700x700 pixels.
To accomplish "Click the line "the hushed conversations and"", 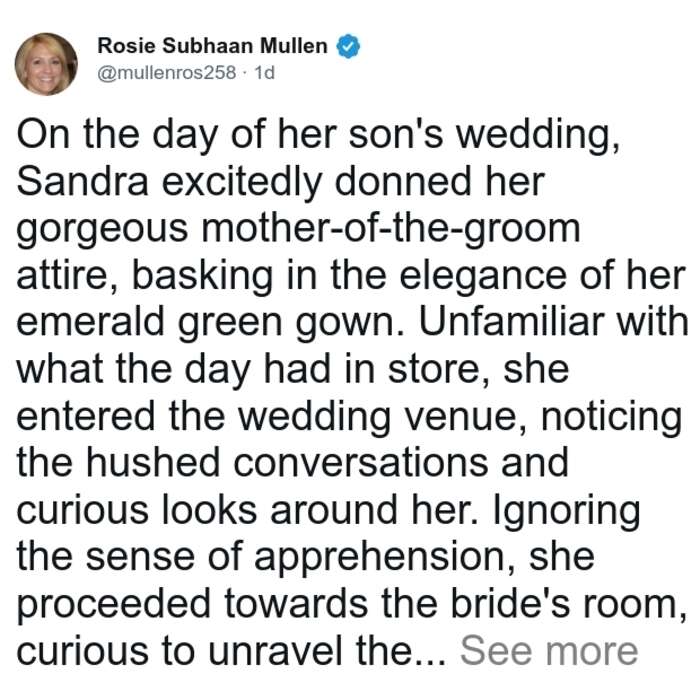I will pyautogui.click(x=292, y=463).
